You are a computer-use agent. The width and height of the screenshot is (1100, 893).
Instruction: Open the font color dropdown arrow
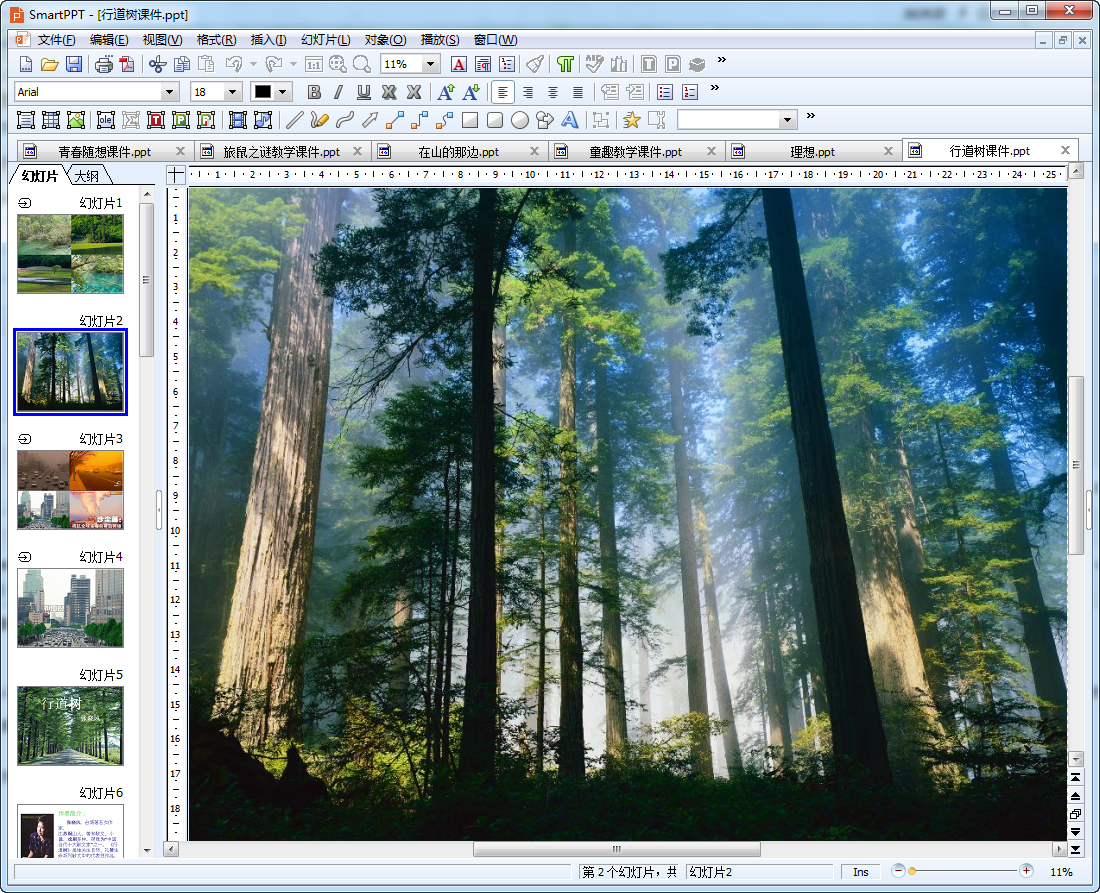tap(283, 92)
